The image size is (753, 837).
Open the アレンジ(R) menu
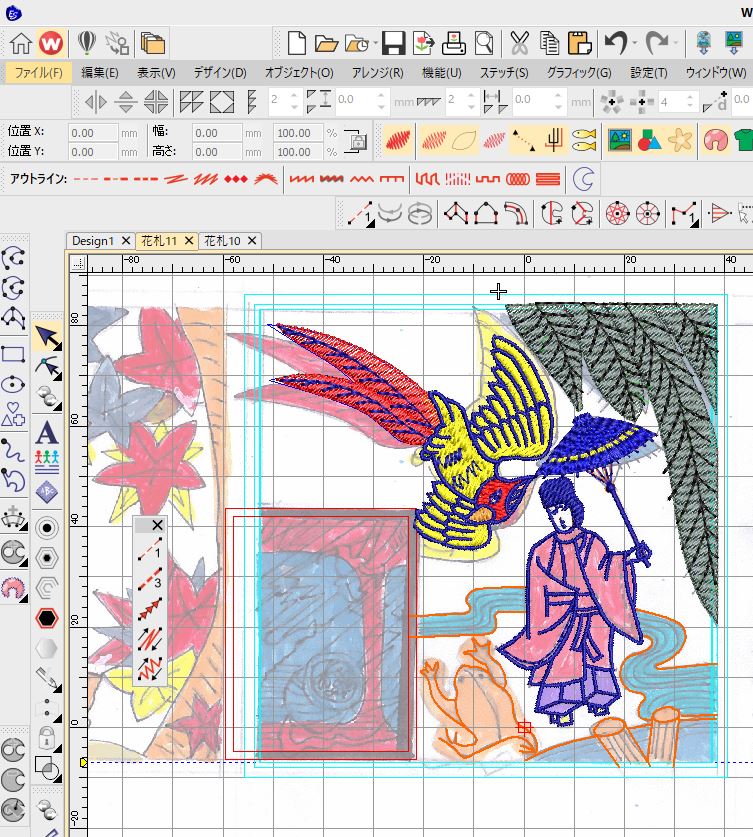pos(377,72)
